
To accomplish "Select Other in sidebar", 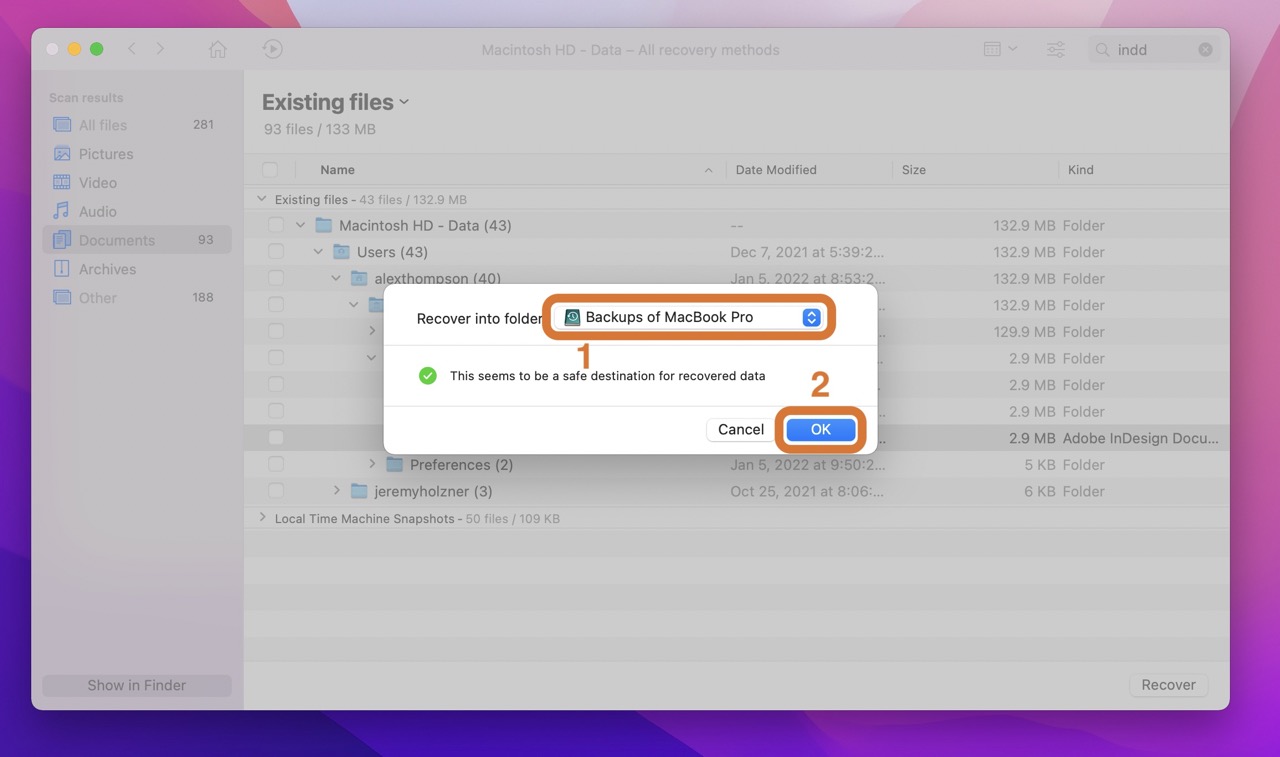I will point(137,298).
